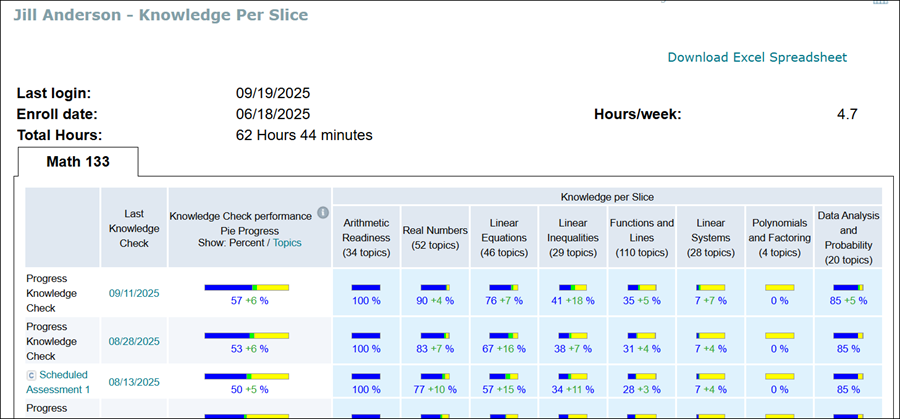This screenshot has width=900, height=419.
Task: Open the 09/11/2025 knowledge check date link
Action: click(134, 293)
